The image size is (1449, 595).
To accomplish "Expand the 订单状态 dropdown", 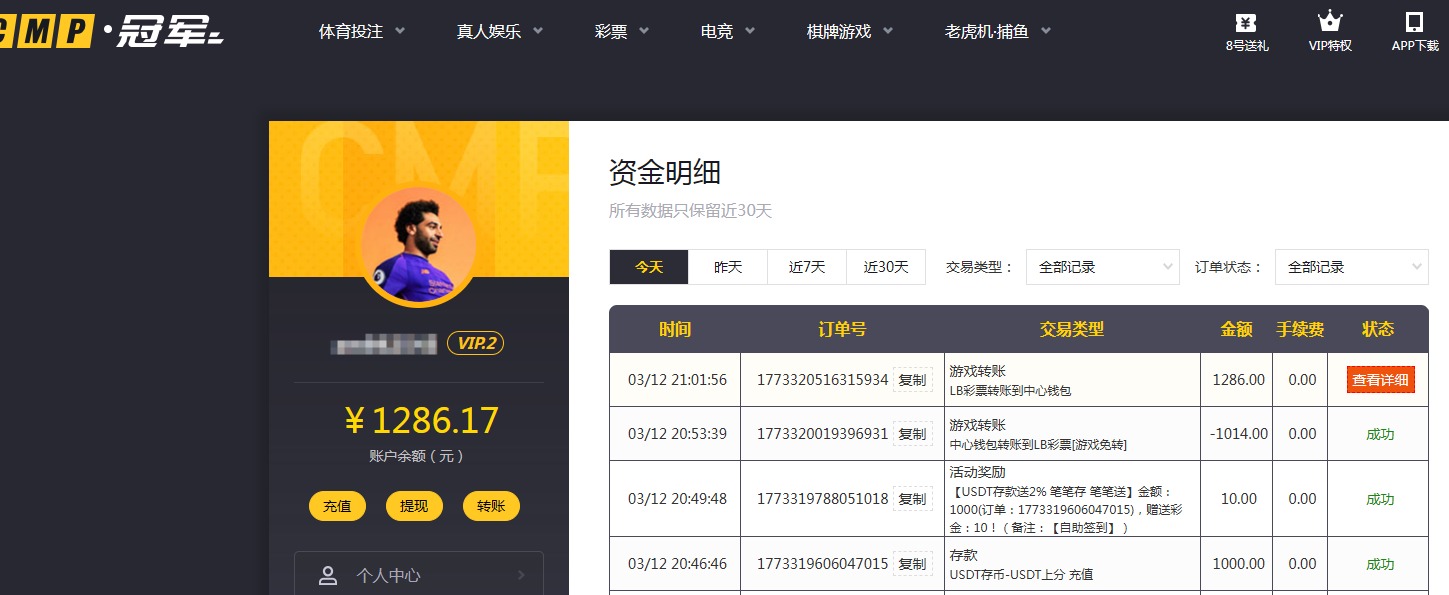I will point(1351,267).
